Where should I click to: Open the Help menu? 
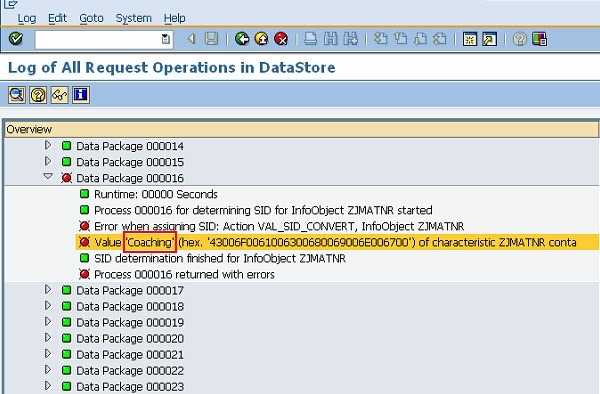tap(174, 18)
